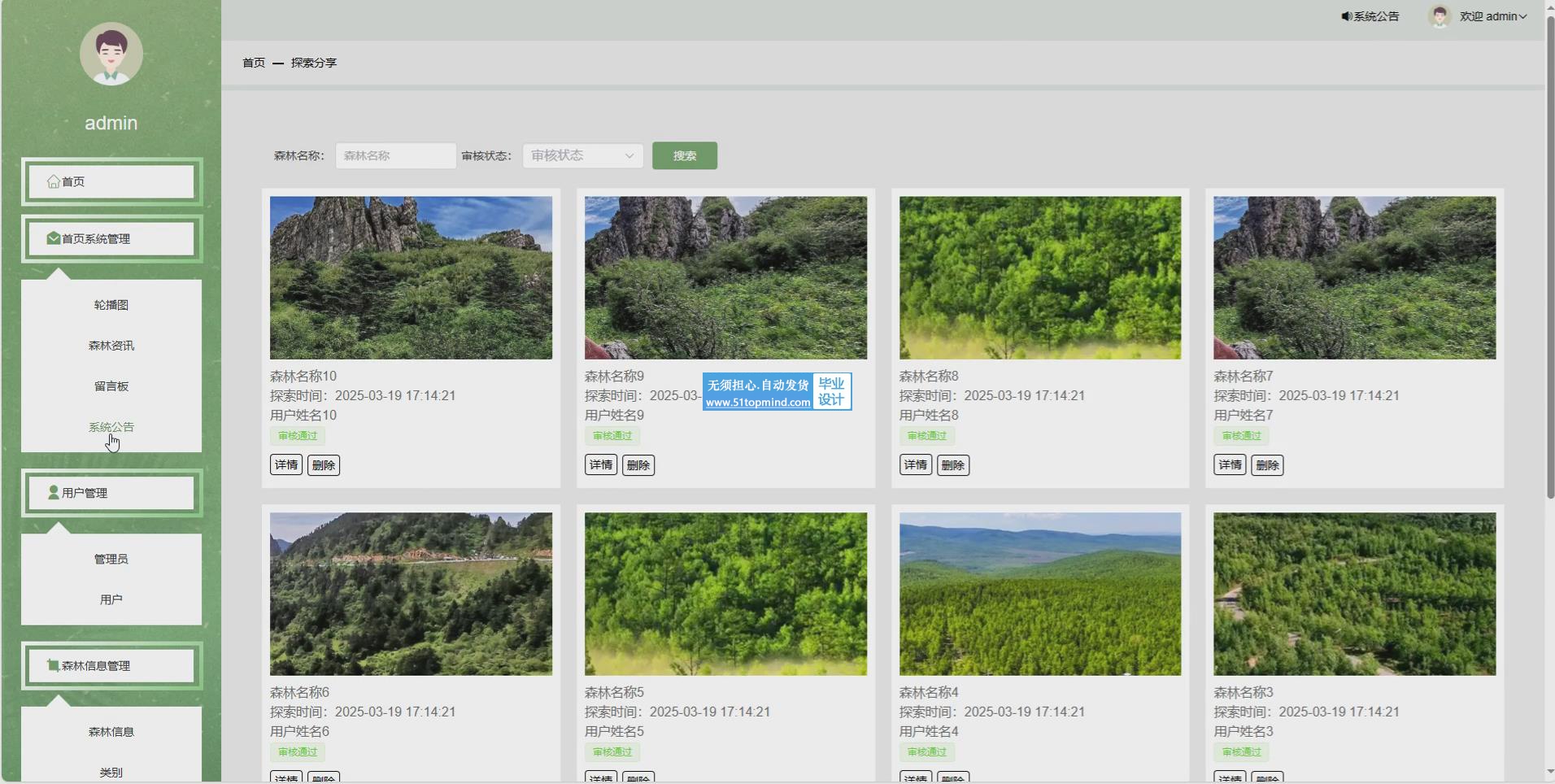Screen dimensions: 1555x784
Task: Click the home icon in sidebar
Action: [54, 181]
